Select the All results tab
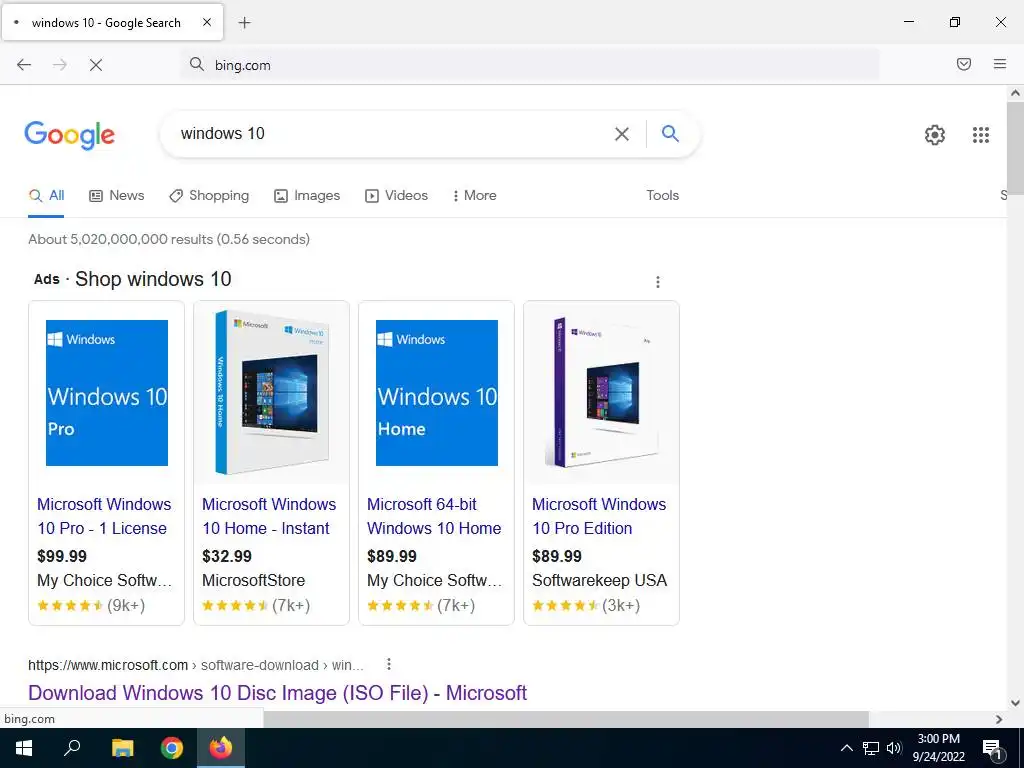The image size is (1024, 768). pos(46,196)
